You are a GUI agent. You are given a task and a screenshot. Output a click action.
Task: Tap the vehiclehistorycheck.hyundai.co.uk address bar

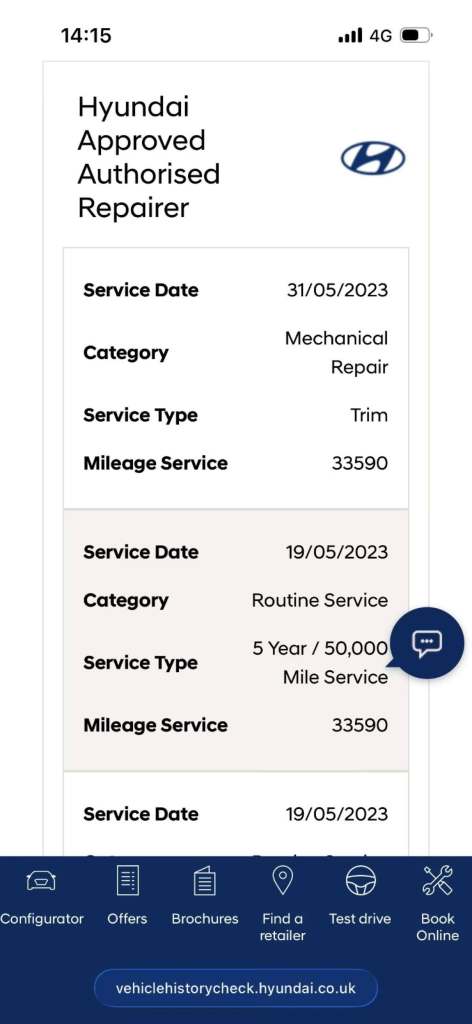(236, 987)
